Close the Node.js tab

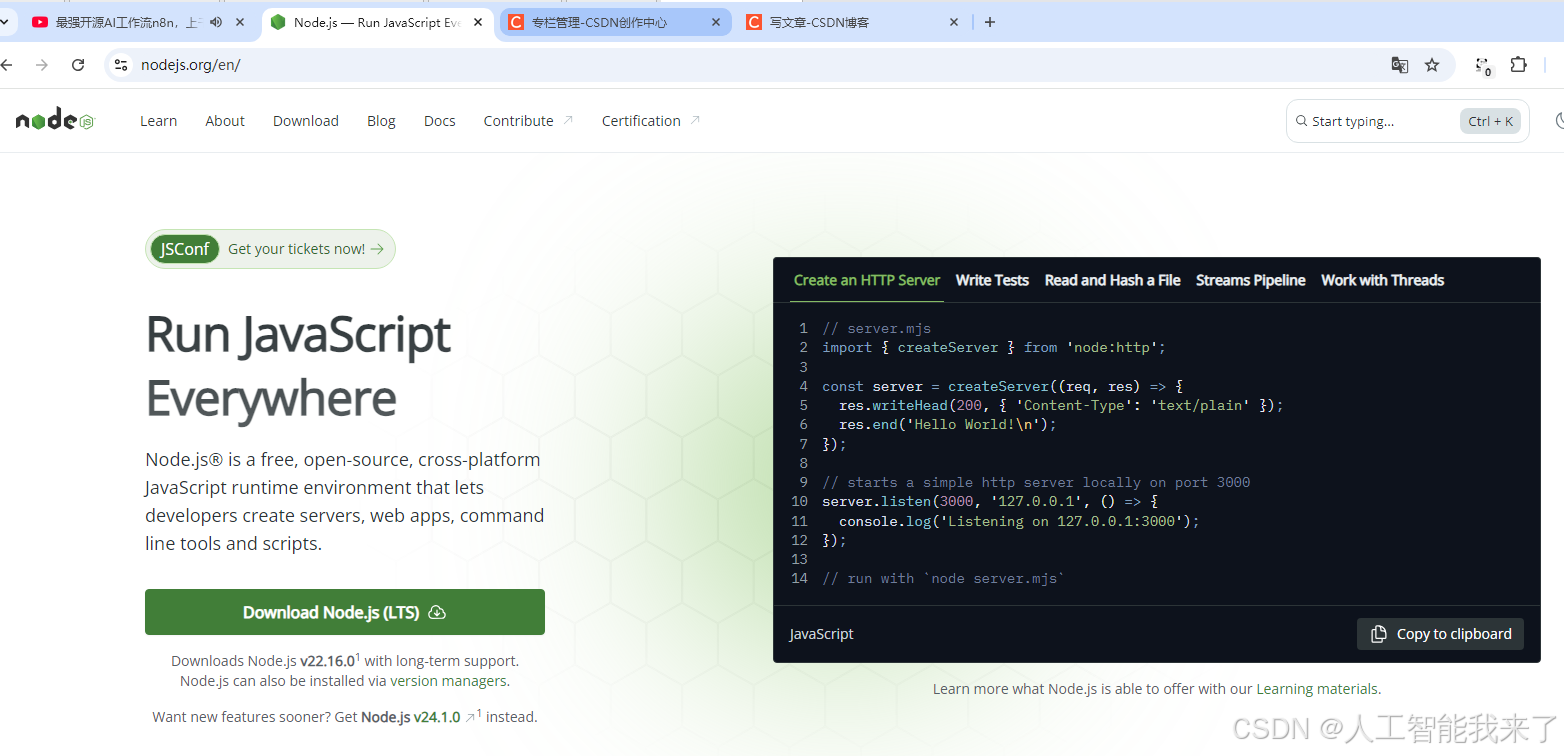click(x=478, y=22)
